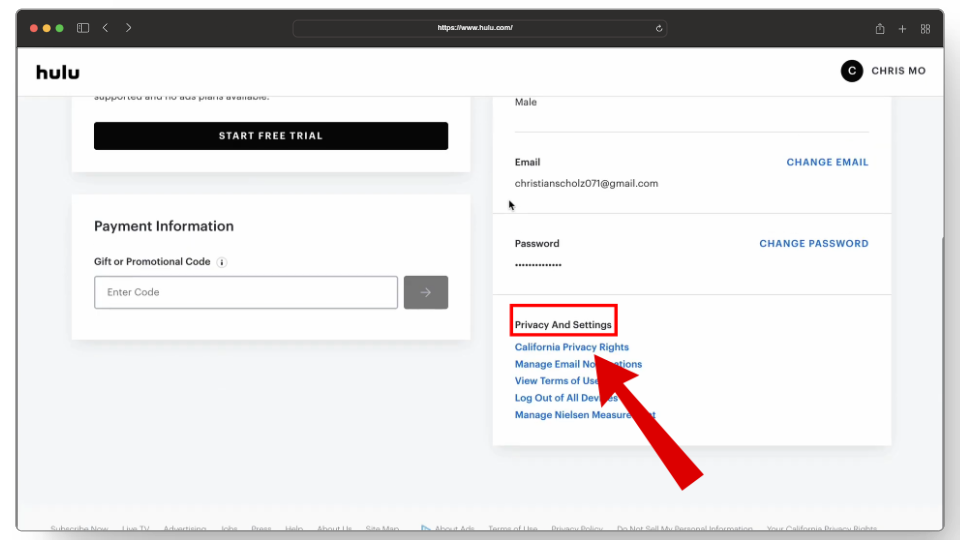Click CHANGE EMAIL link
This screenshot has height=540, width=960.
[827, 162]
